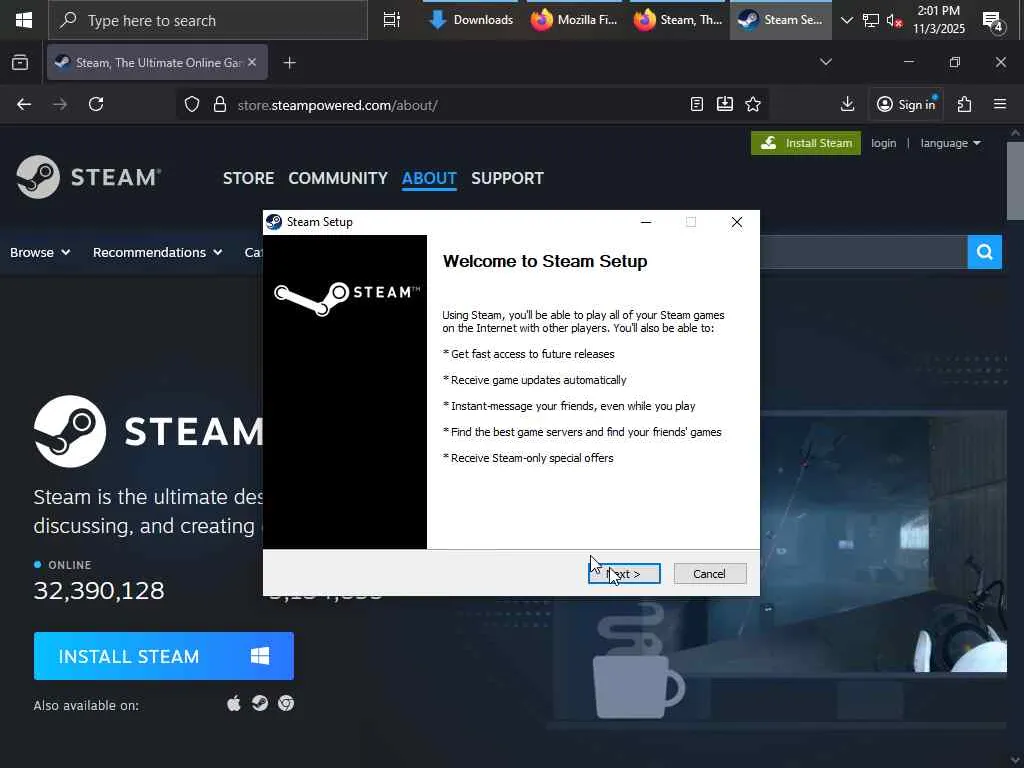Switch to Mozilla Firefox taskbar item
This screenshot has width=1024, height=768.
(x=575, y=20)
